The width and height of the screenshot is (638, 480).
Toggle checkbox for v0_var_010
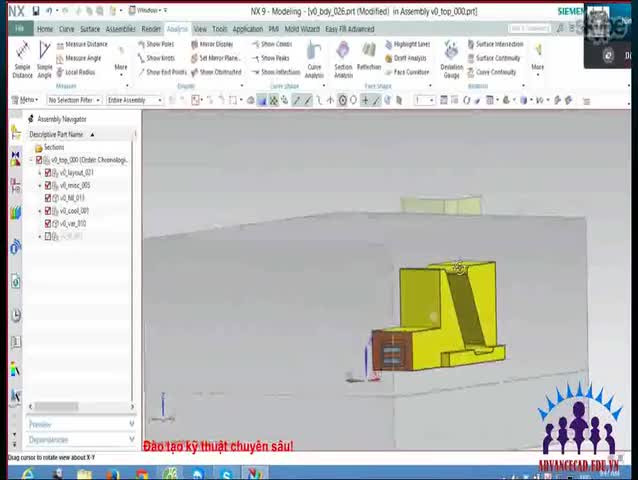[x=48, y=223]
